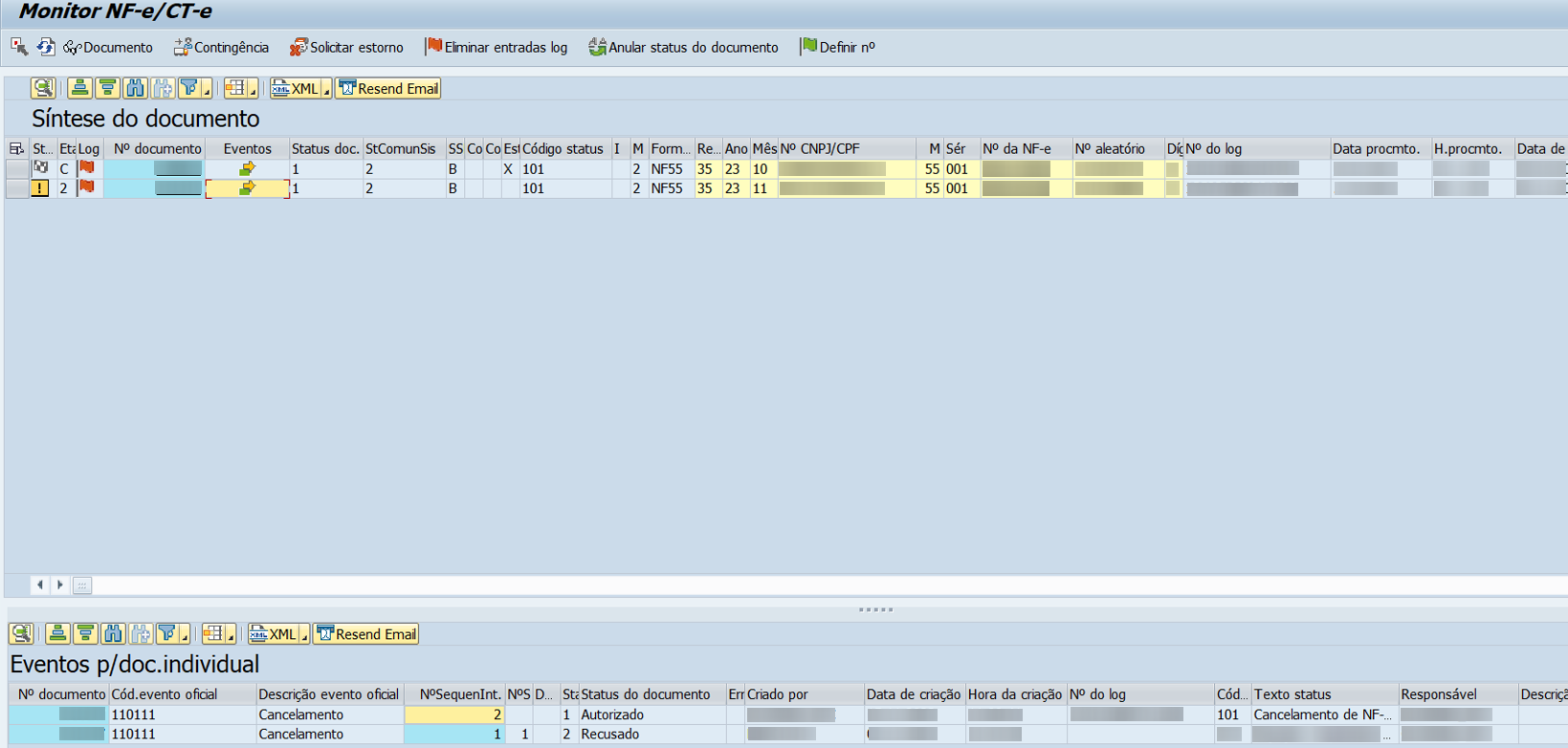This screenshot has height=748, width=1568.
Task: Click Details magnifier icon in Síntese toolbar
Action: (x=43, y=88)
